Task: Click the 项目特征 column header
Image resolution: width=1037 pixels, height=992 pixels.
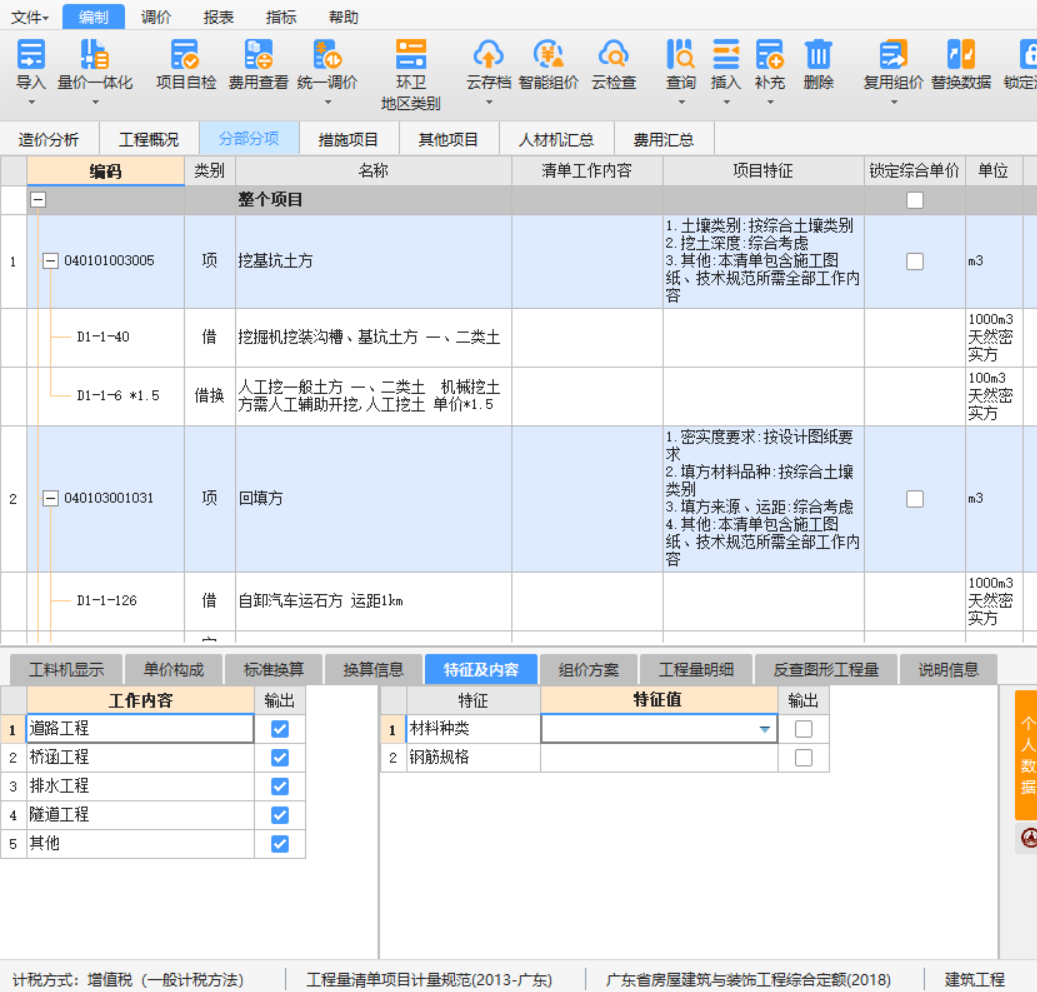Action: pyautogui.click(x=763, y=171)
